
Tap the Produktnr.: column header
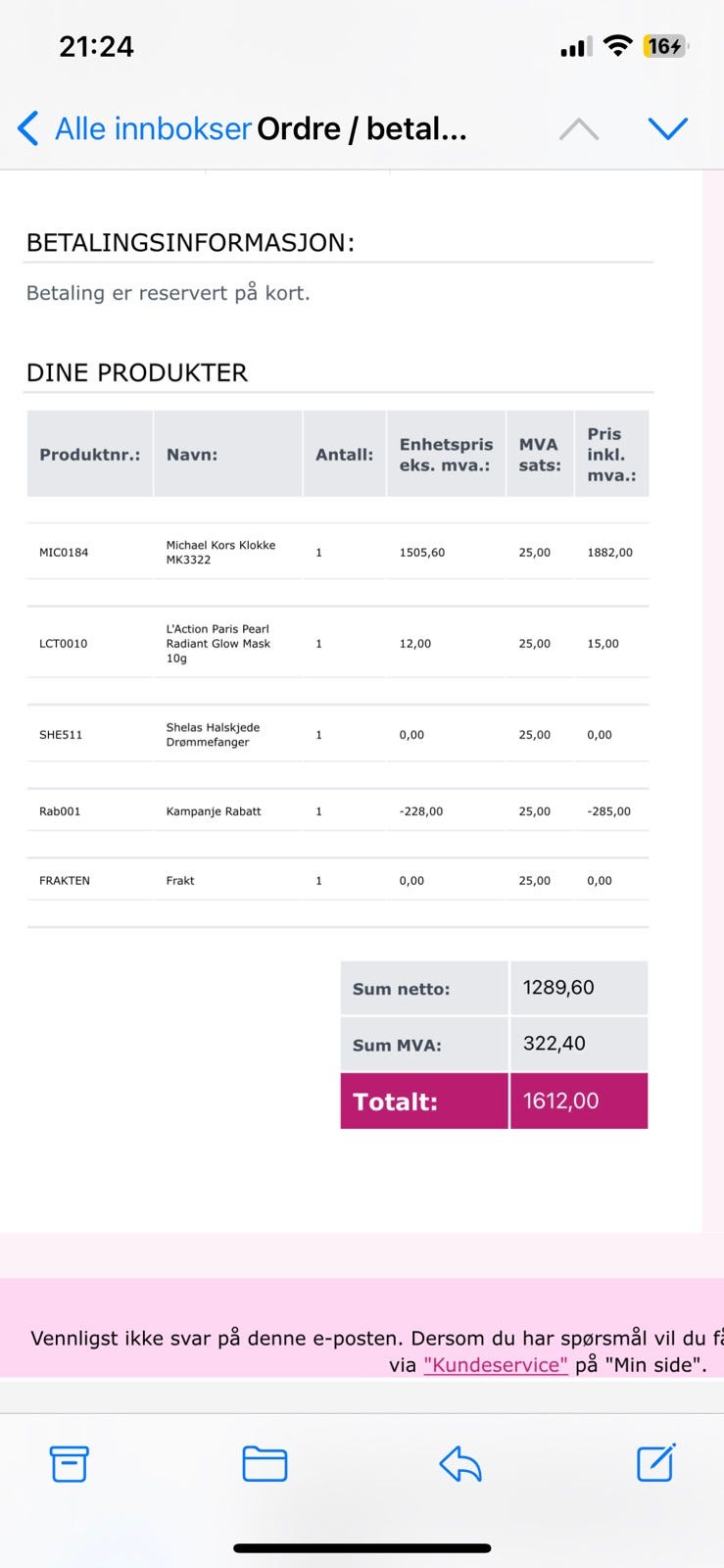click(x=90, y=455)
